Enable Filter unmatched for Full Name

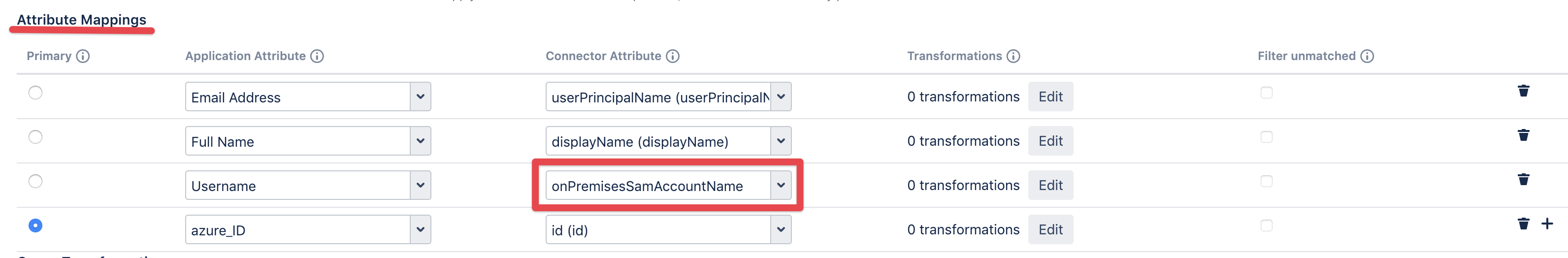click(x=1266, y=137)
